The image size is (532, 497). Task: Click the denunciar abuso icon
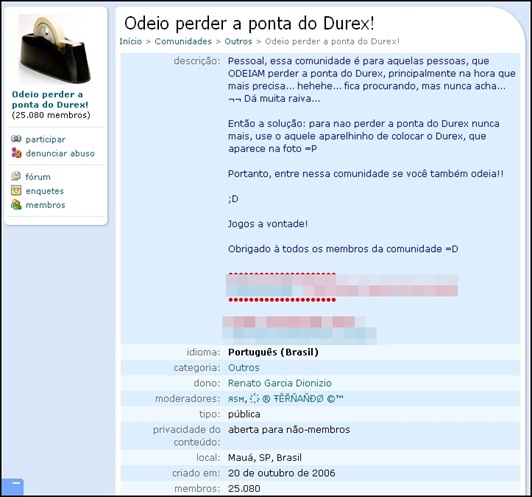click(16, 153)
